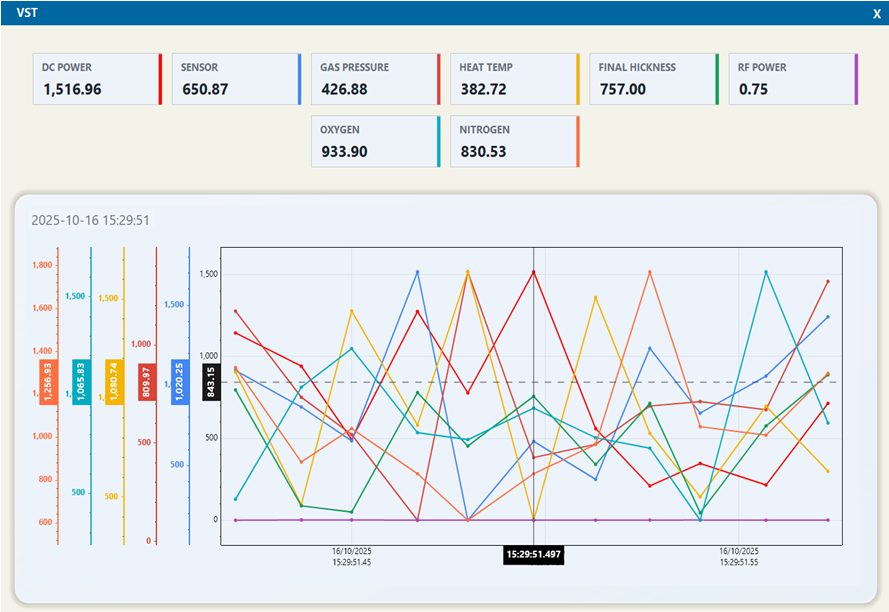Click the red data peak at cursor line
Viewport: 889px width, 612px height.
click(534, 272)
